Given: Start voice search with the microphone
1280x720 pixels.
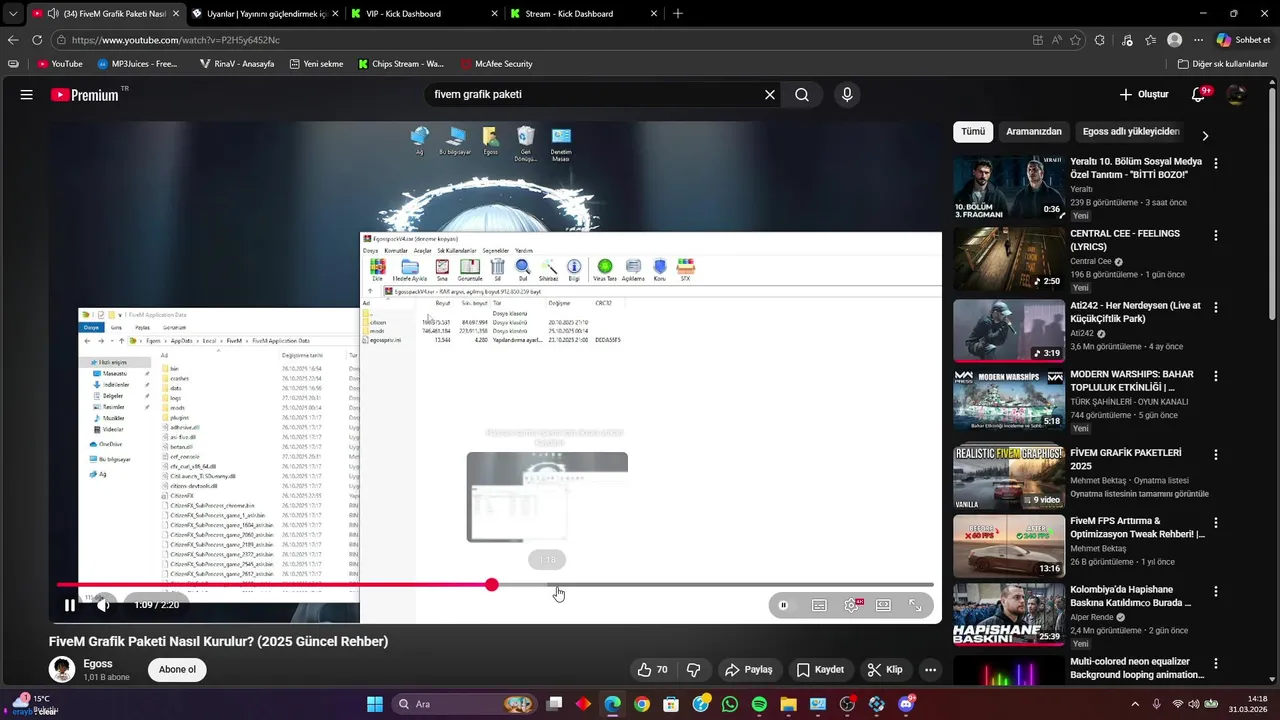Looking at the screenshot, I should click(x=847, y=95).
